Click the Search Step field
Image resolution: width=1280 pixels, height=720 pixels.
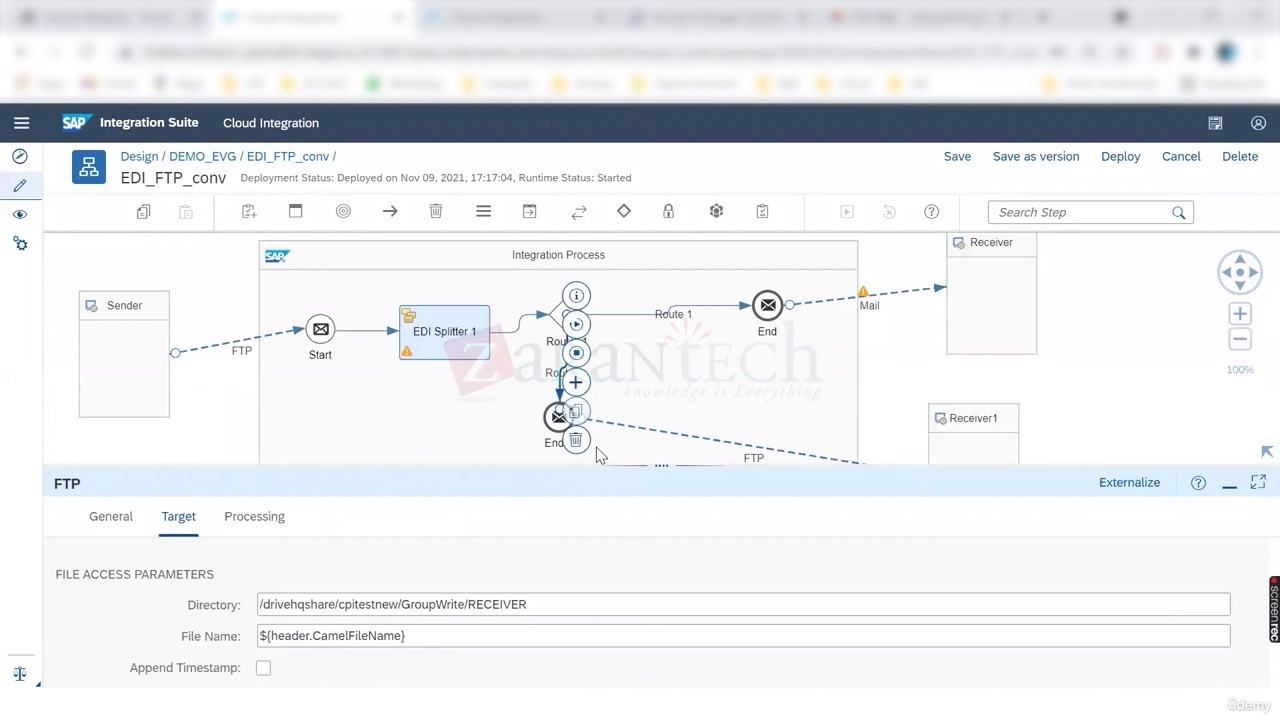[1090, 212]
